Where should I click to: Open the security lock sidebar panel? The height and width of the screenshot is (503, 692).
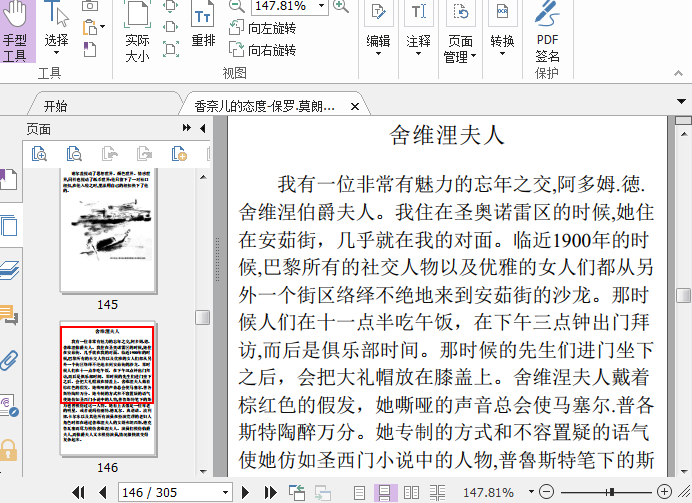click(x=8, y=450)
